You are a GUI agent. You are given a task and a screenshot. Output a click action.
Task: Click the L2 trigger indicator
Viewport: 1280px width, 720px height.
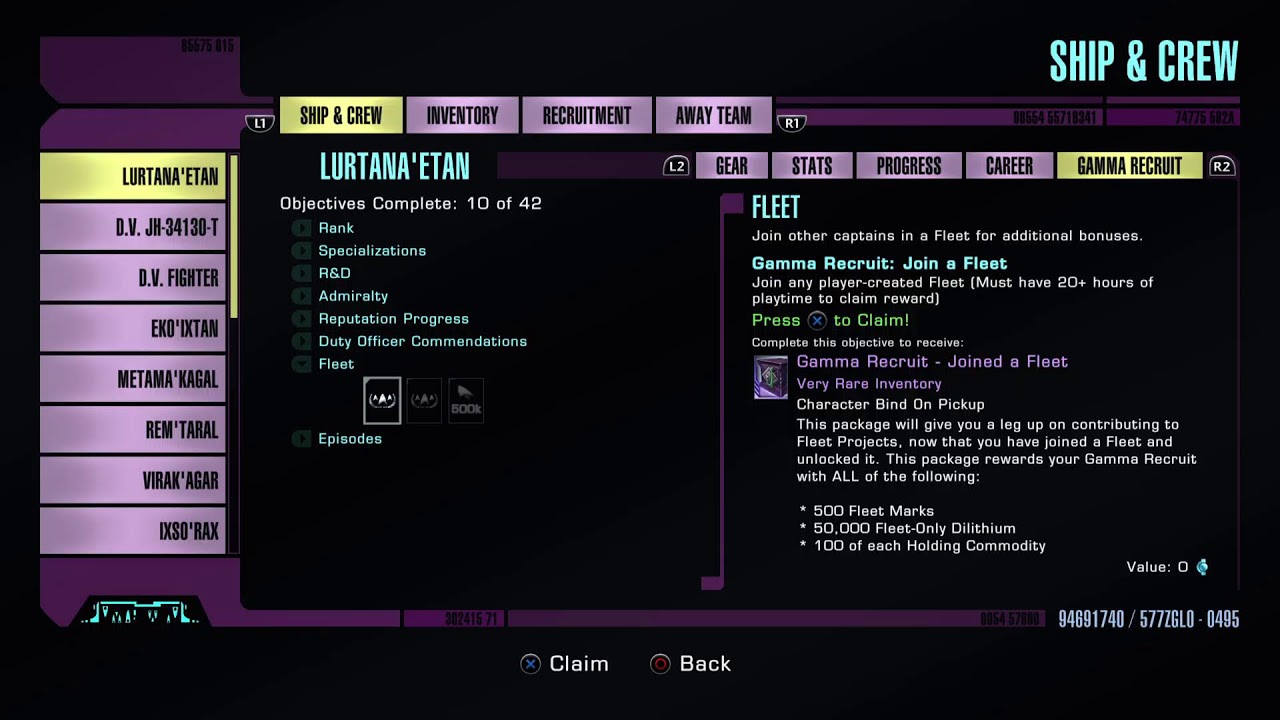click(677, 166)
